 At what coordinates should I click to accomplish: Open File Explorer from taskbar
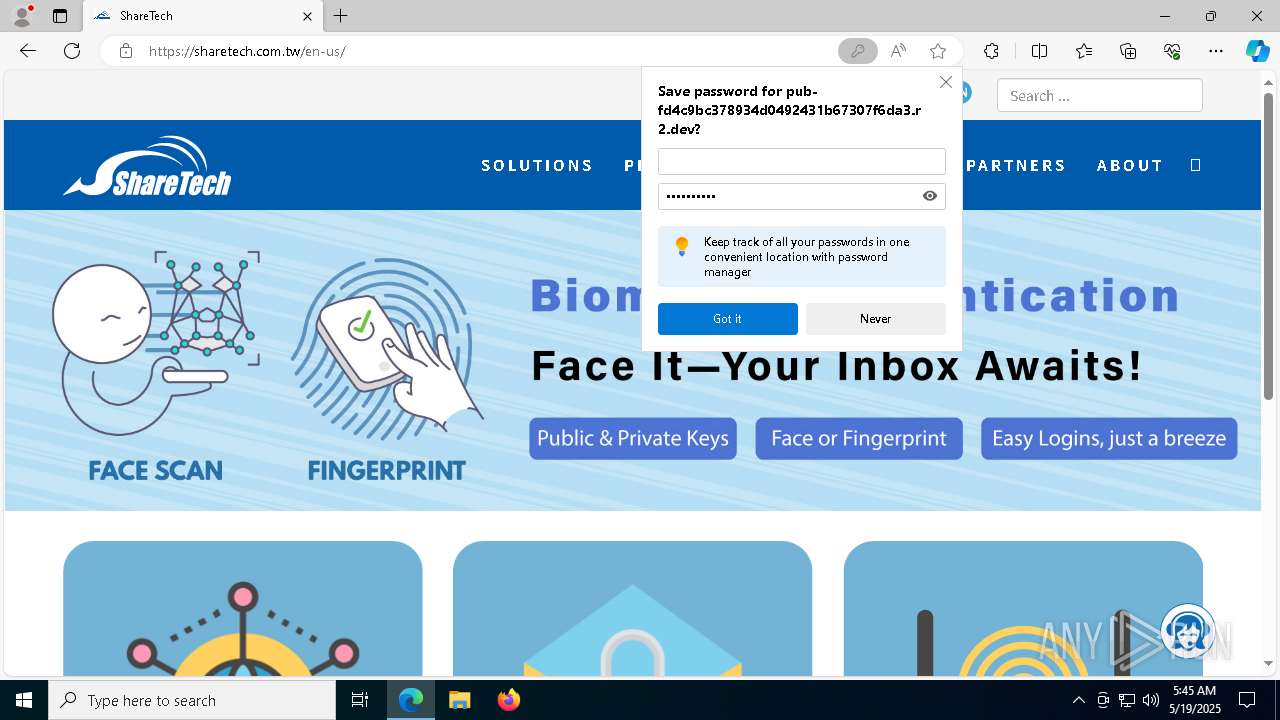(x=459, y=700)
